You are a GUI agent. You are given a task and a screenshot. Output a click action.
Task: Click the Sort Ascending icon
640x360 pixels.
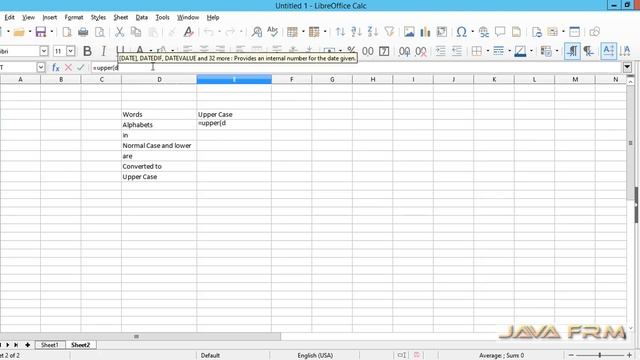pyautogui.click(x=356, y=32)
